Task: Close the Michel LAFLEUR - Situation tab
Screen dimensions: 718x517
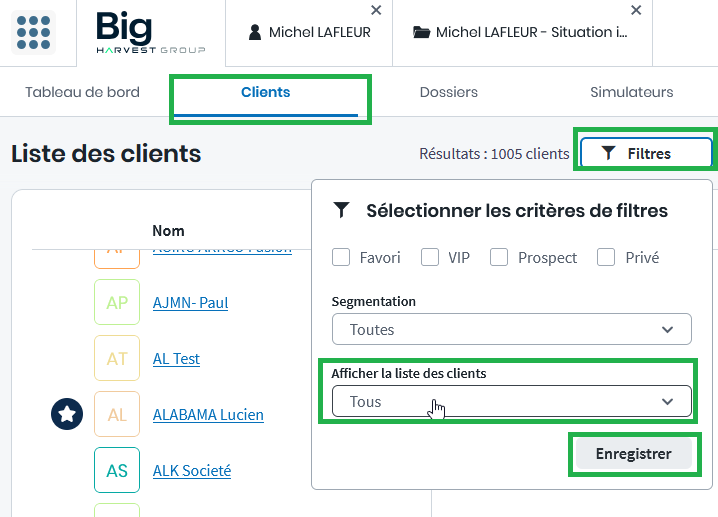Action: tap(636, 10)
